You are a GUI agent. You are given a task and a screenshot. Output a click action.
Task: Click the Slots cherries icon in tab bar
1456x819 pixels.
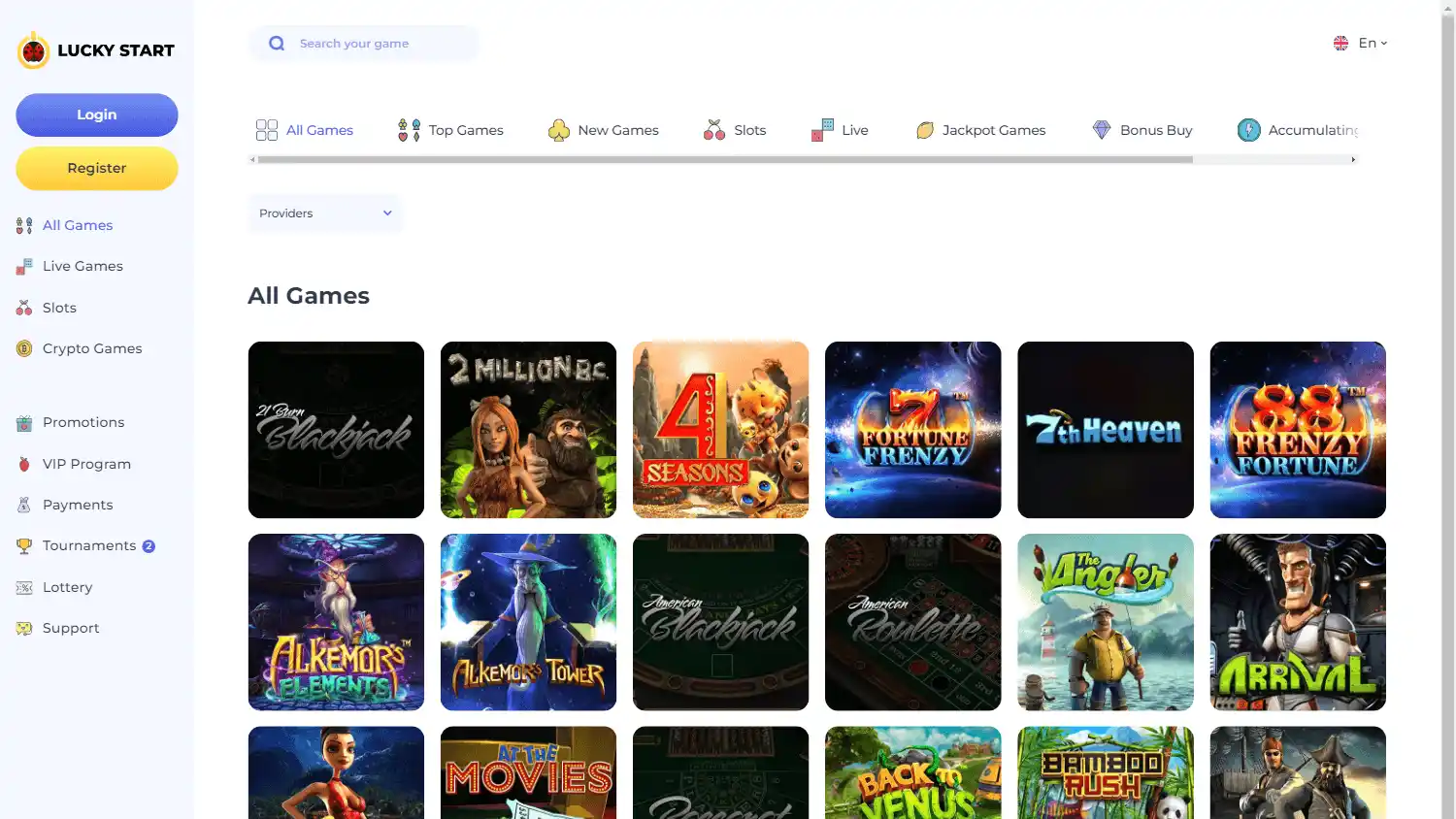point(714,130)
